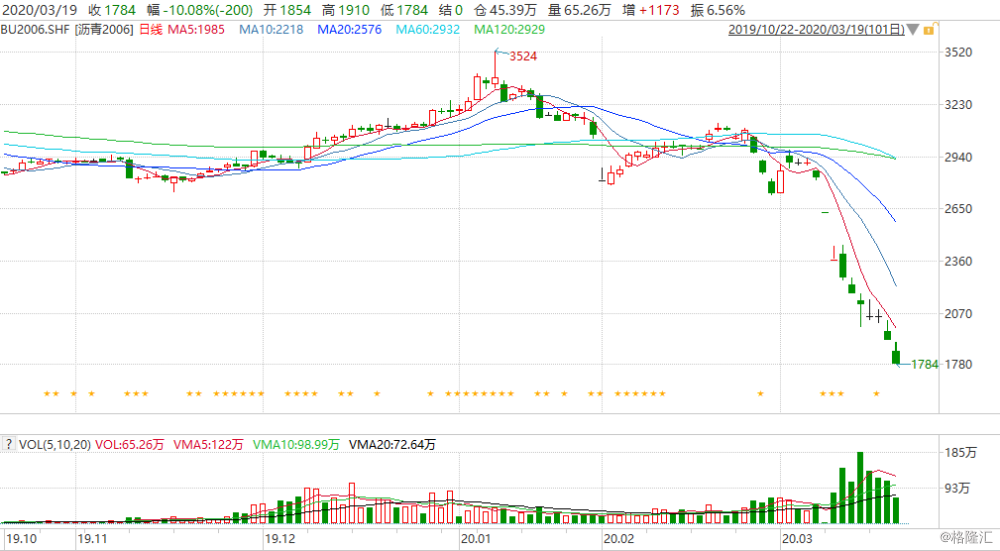Click the 20.03 label on time axis
Screen dimensions: 1000x551
(797, 538)
